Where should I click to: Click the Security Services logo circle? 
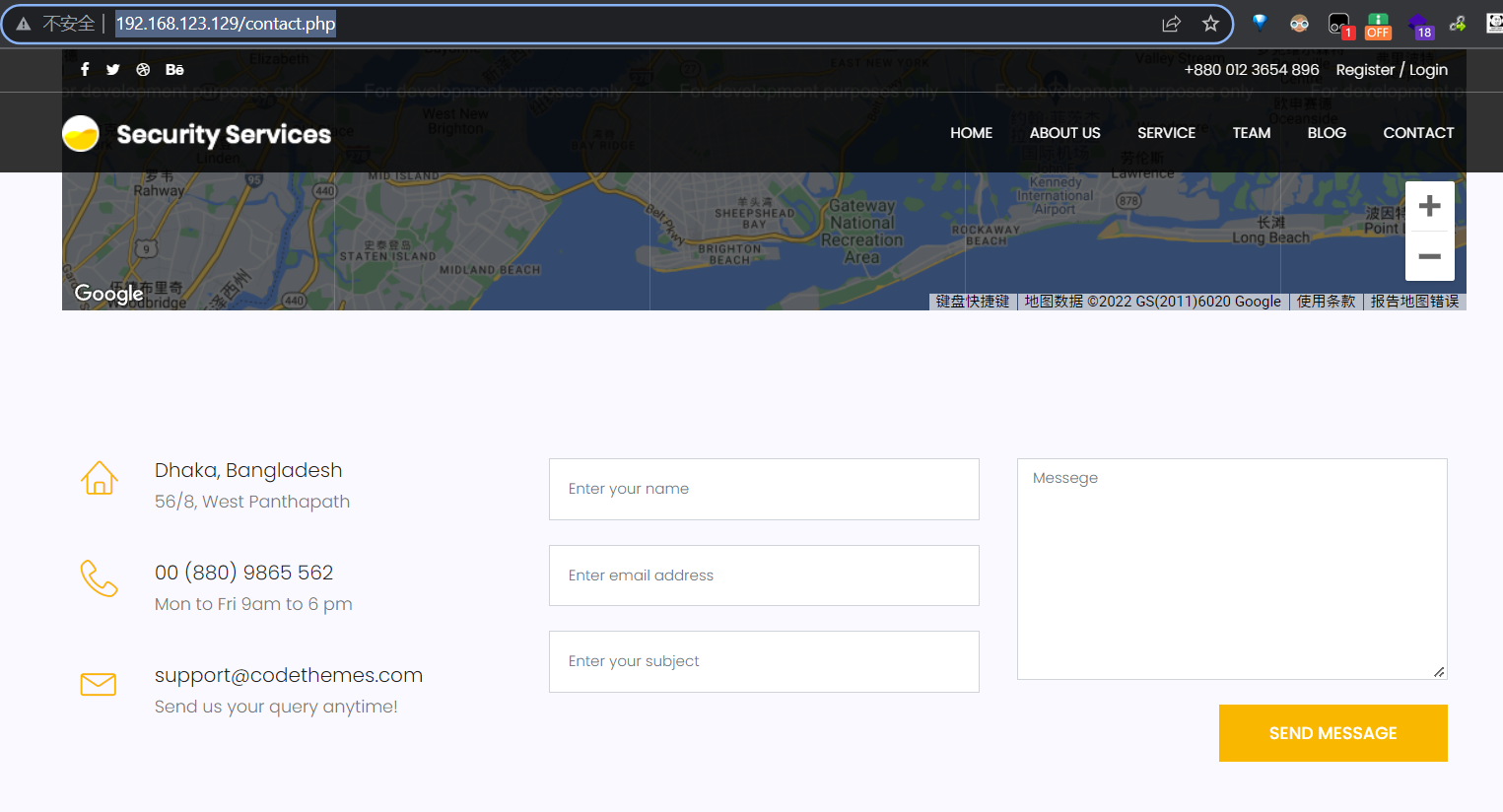[x=81, y=133]
